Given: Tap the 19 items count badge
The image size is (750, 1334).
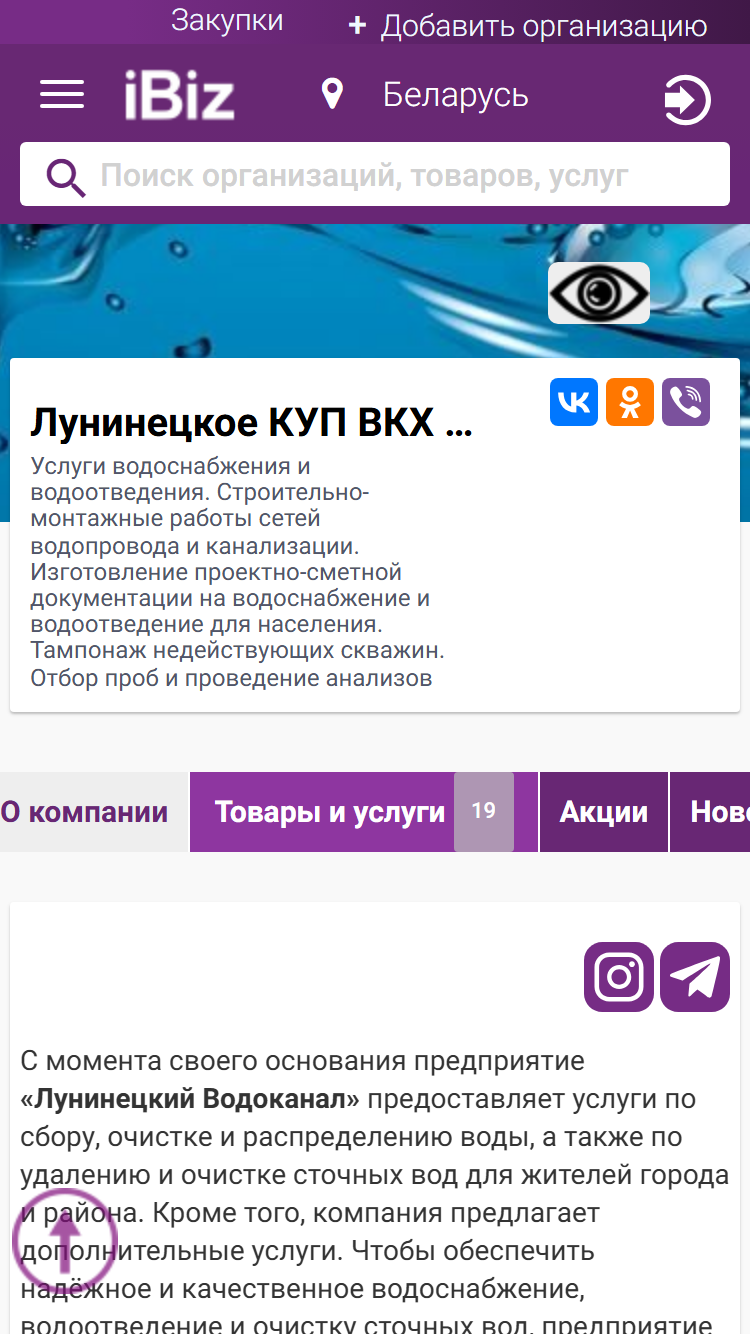Looking at the screenshot, I should pyautogui.click(x=484, y=811).
